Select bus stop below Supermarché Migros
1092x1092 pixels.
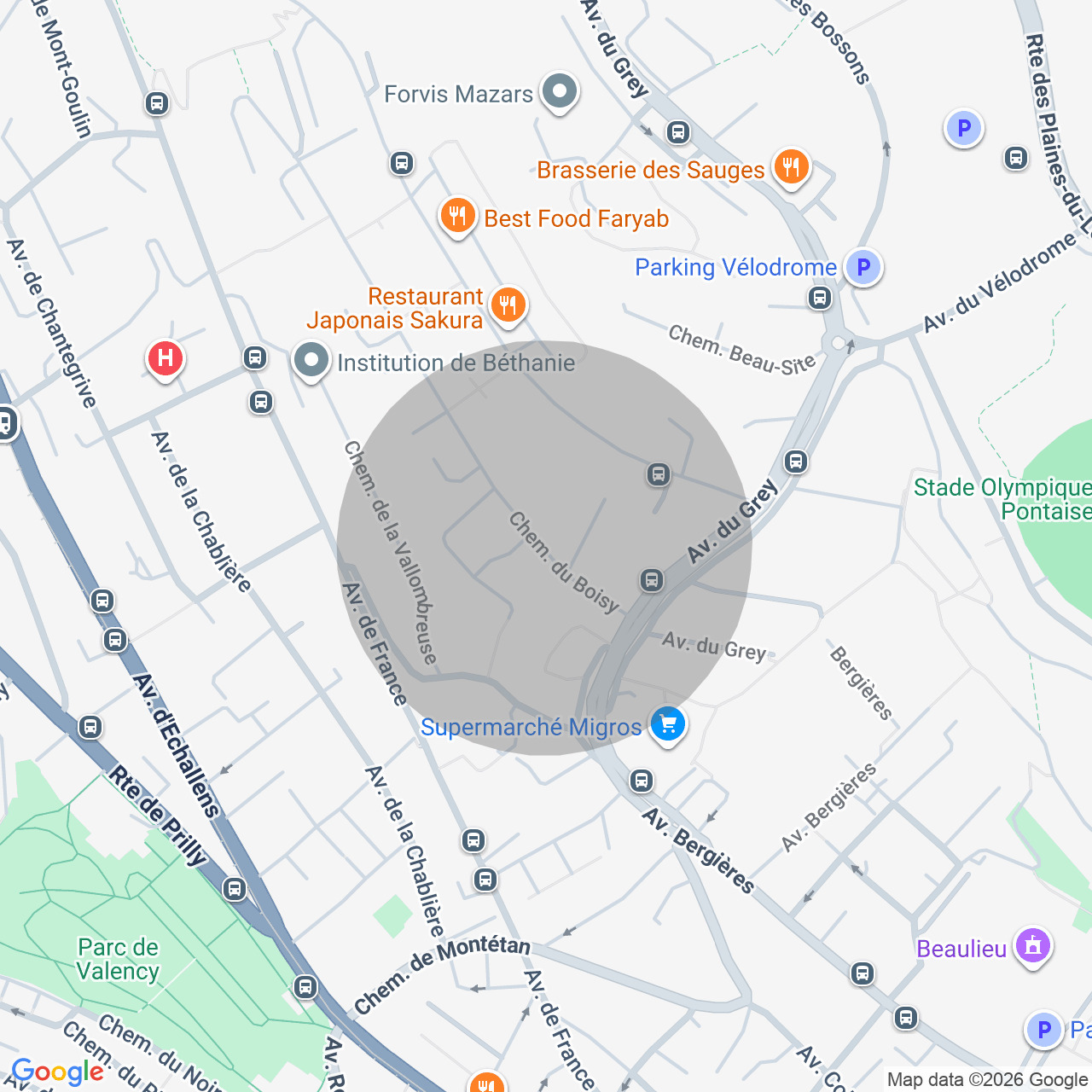point(642,781)
